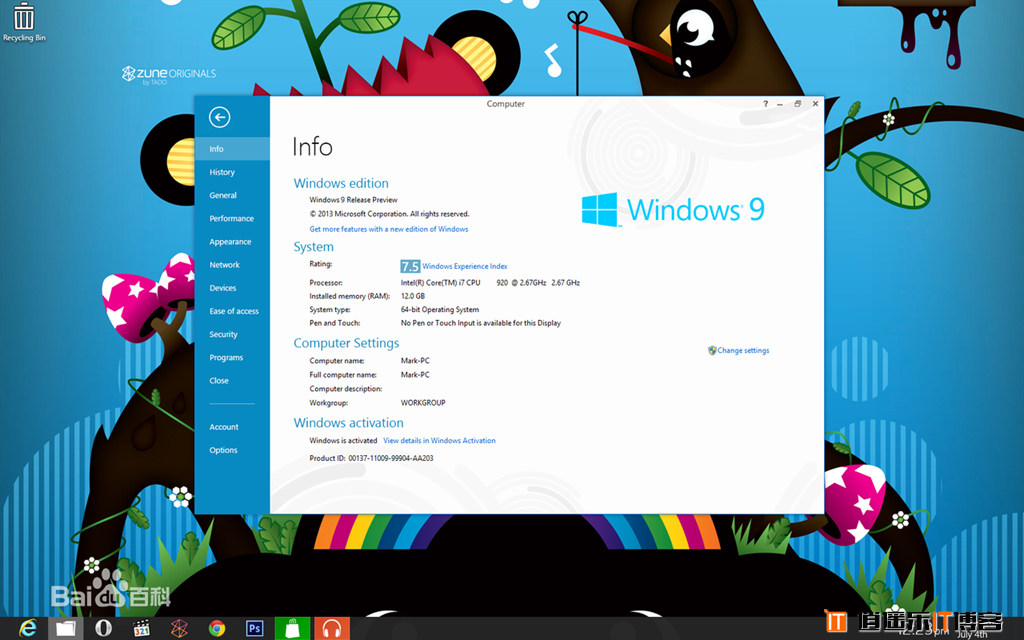Screen dimensions: 1024x640
Task: Click the help question mark in the title bar
Action: point(765,104)
